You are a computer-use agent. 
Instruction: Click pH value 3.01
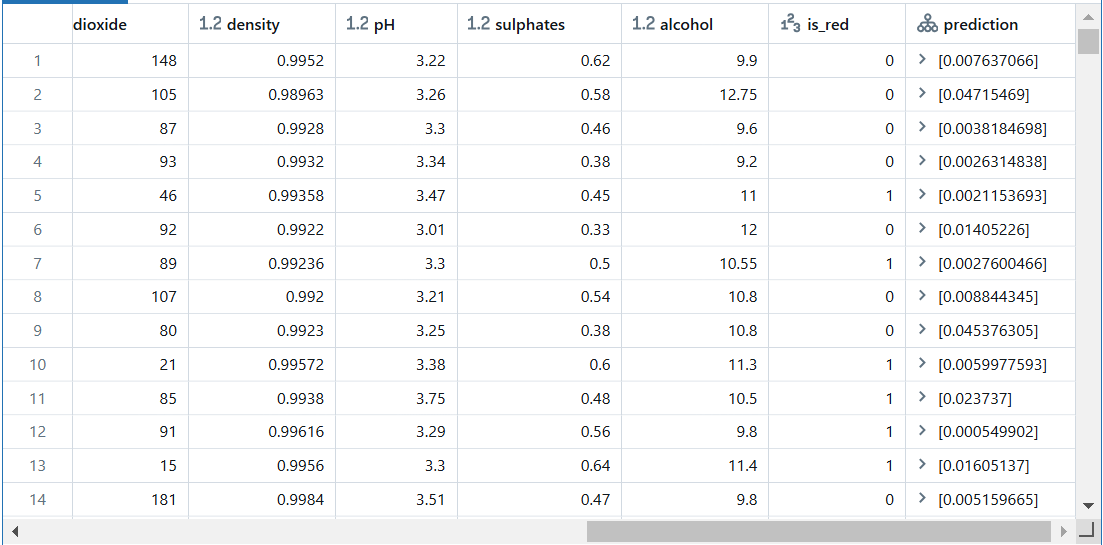[x=431, y=229]
